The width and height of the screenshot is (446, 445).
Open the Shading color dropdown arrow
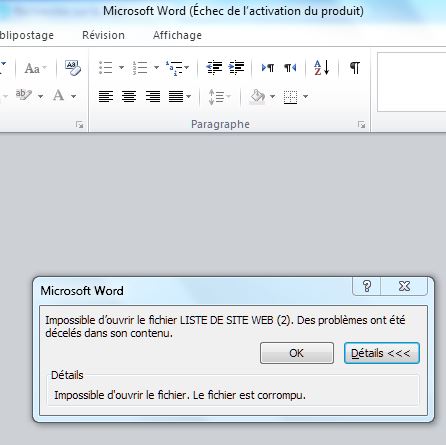tap(272, 97)
